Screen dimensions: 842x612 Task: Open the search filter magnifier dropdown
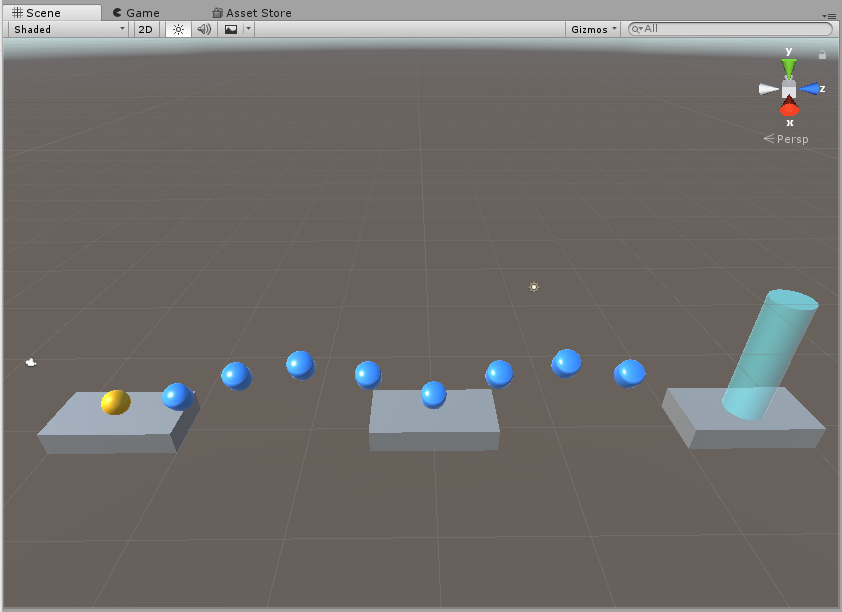pos(637,29)
